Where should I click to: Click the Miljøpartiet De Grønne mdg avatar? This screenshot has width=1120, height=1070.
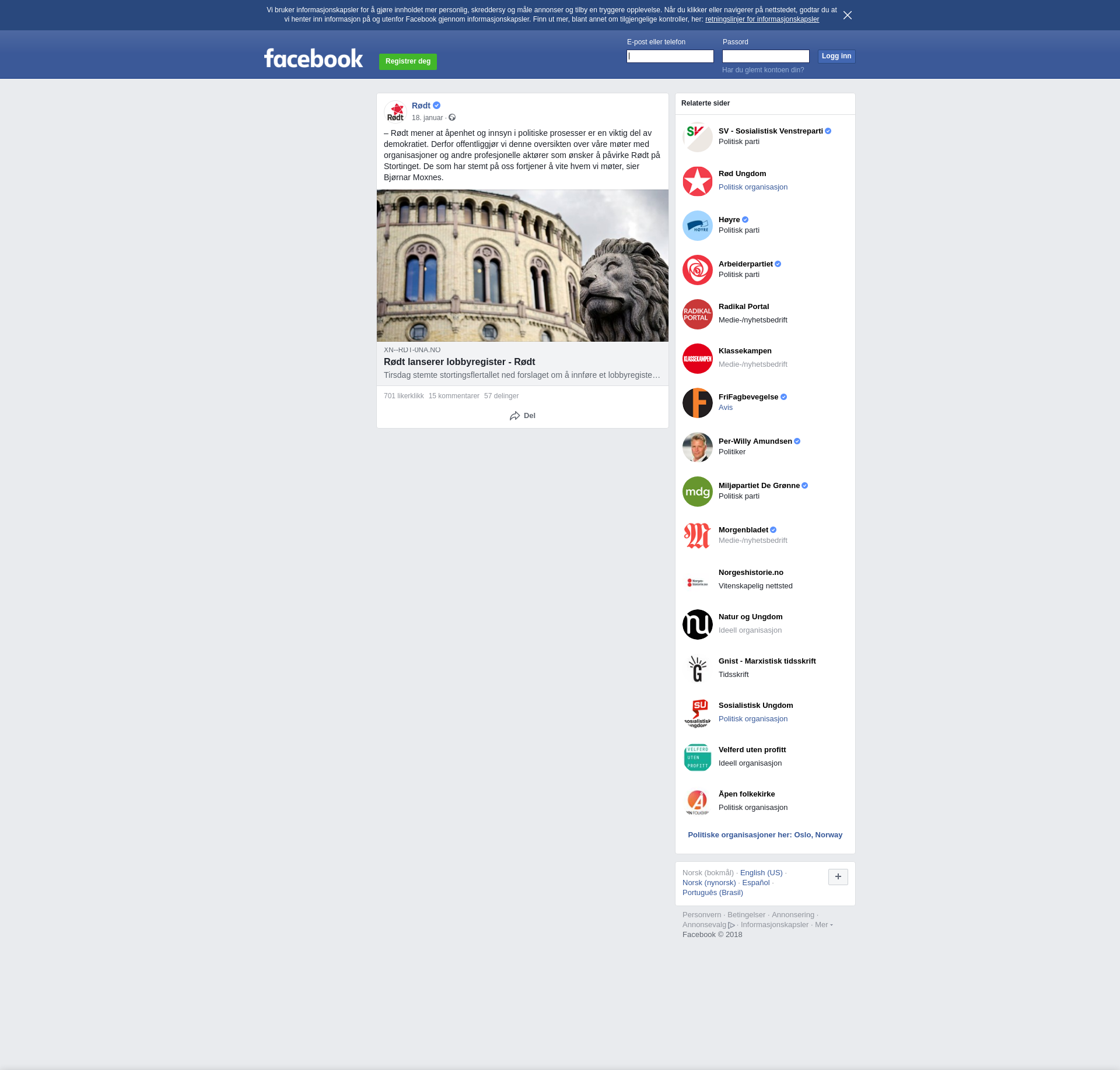[698, 492]
